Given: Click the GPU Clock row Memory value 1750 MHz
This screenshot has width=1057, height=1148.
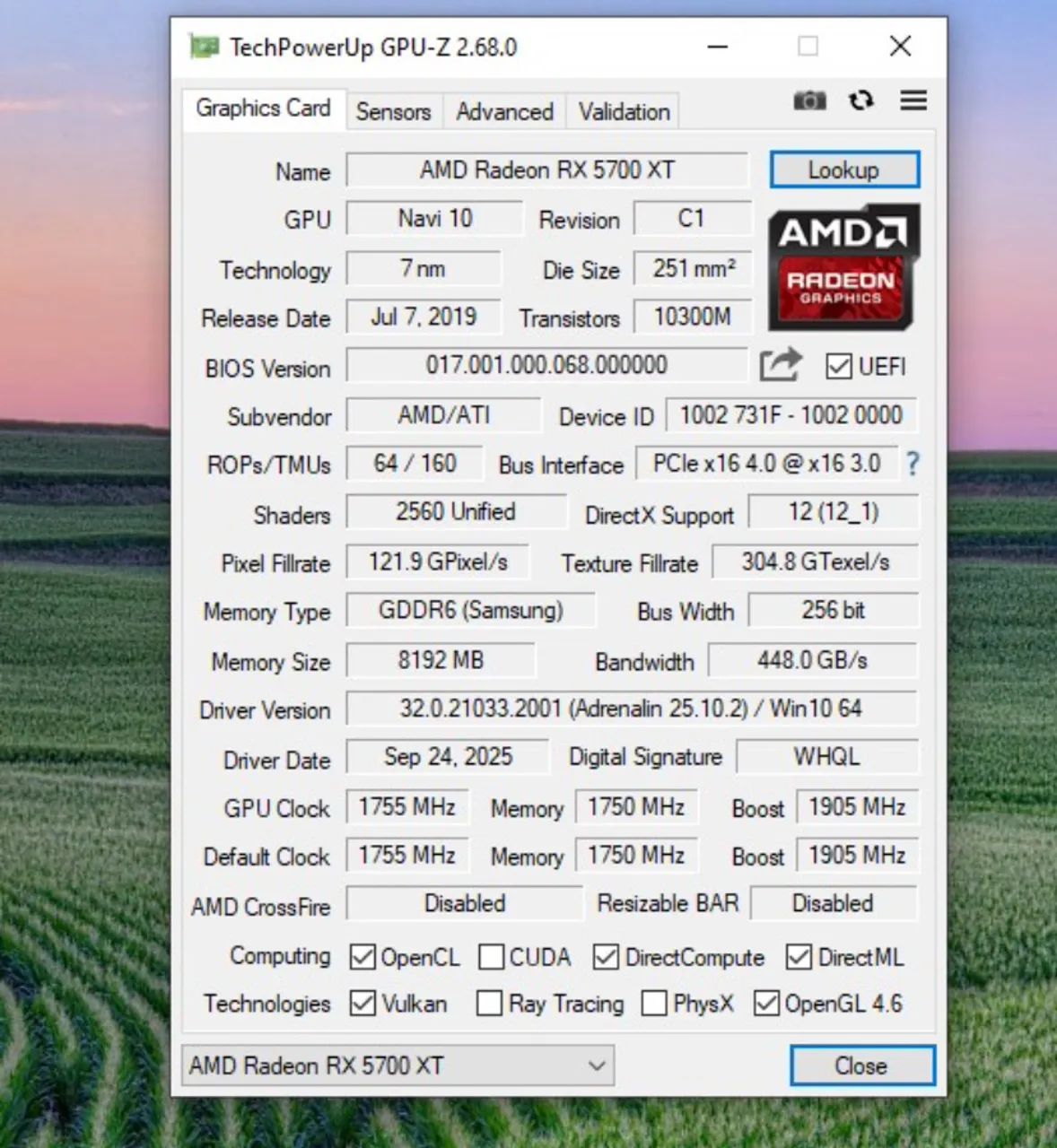Looking at the screenshot, I should pos(636,807).
